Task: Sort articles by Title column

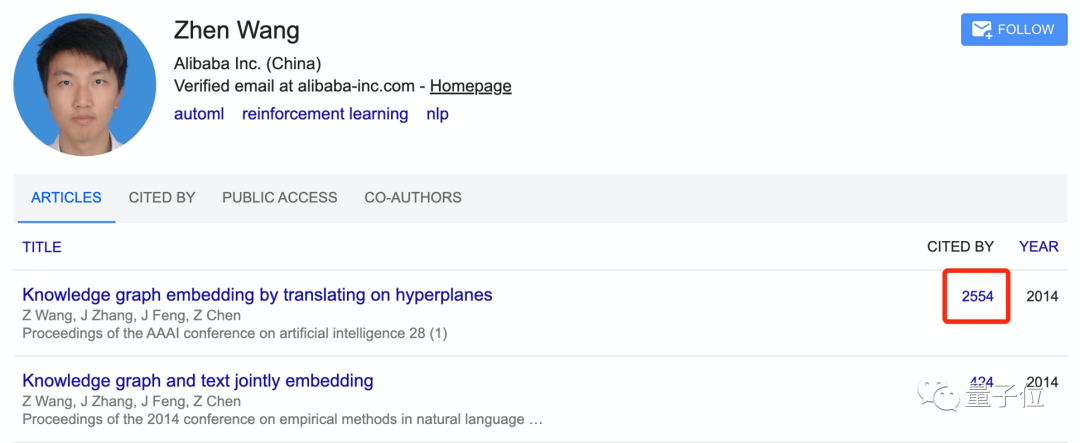Action: [x=42, y=247]
